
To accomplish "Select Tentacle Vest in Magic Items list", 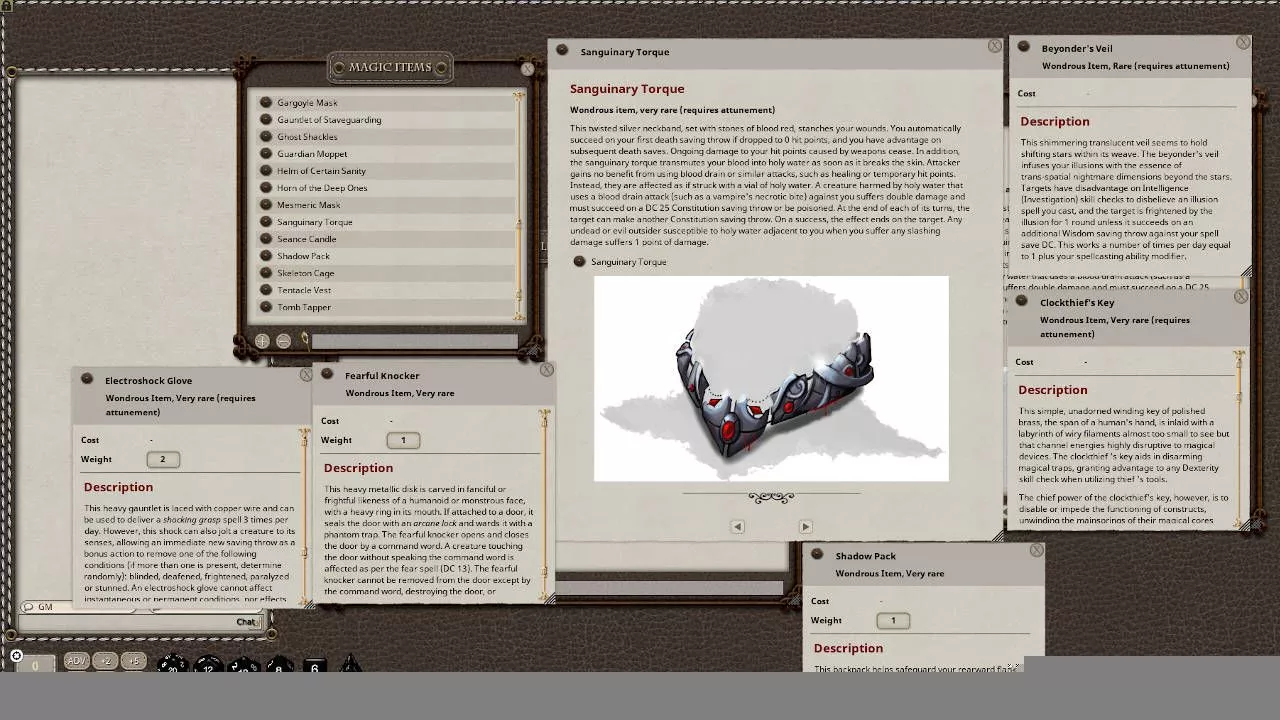I will click(x=385, y=290).
